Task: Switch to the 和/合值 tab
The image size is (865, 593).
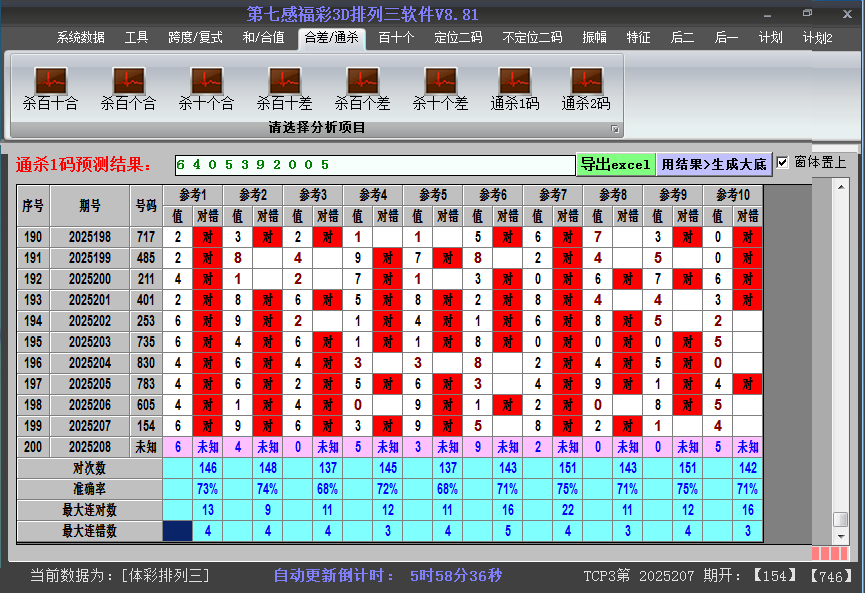Action: click(264, 38)
